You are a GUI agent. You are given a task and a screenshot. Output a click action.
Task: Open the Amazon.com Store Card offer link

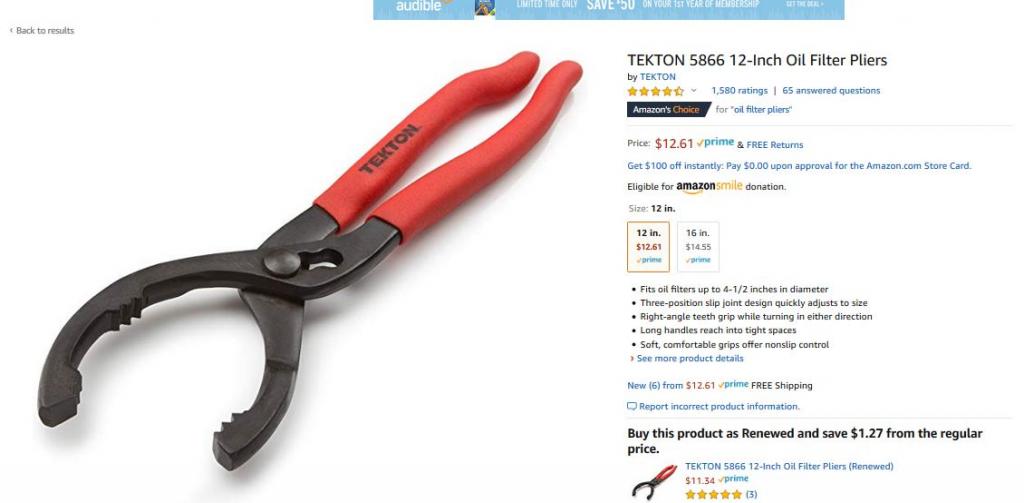click(x=799, y=166)
